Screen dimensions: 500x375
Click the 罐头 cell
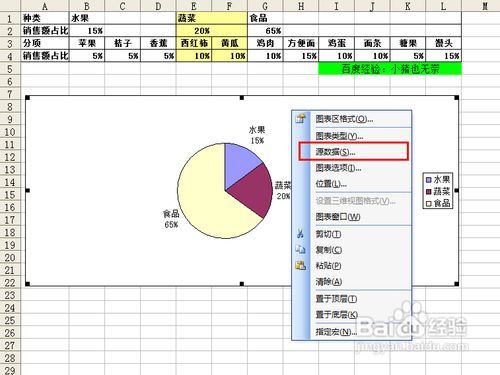(444, 43)
